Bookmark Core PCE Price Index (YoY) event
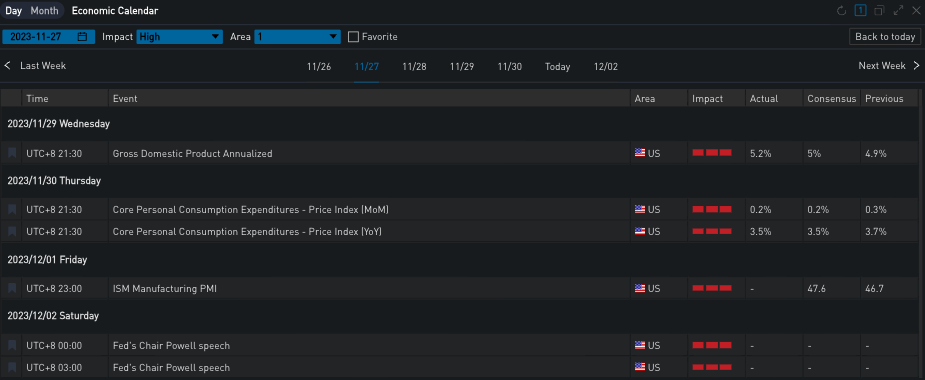Image resolution: width=925 pixels, height=380 pixels. point(12,232)
